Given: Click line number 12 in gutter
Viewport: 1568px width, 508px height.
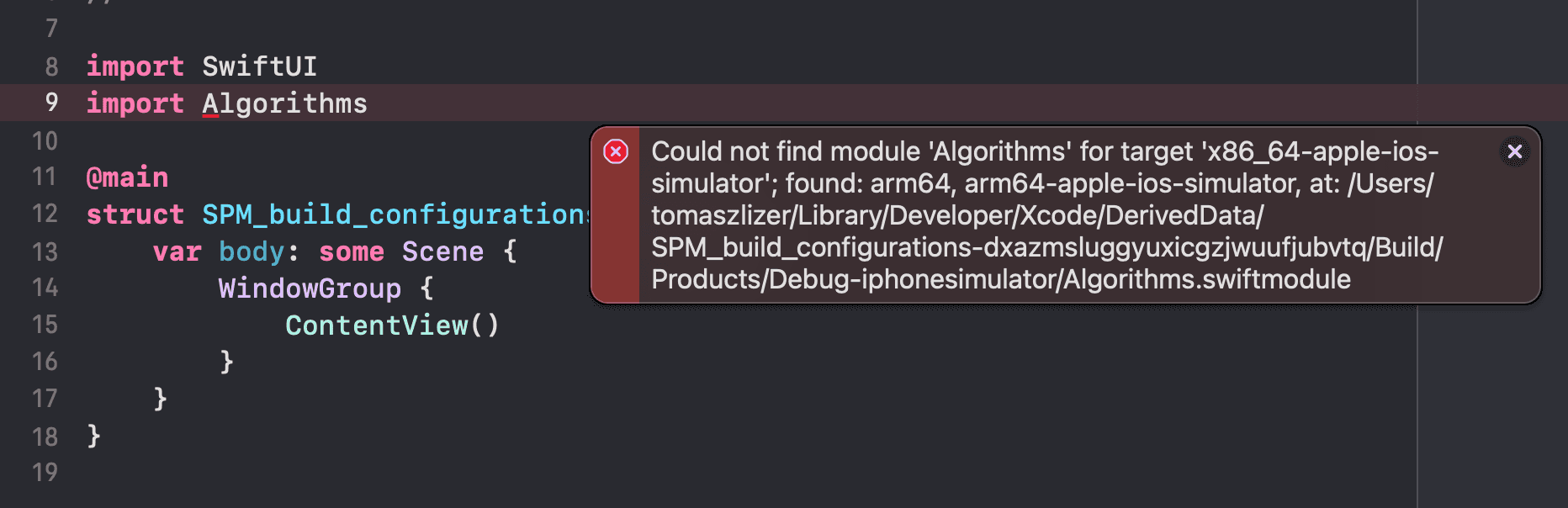Looking at the screenshot, I should point(45,214).
